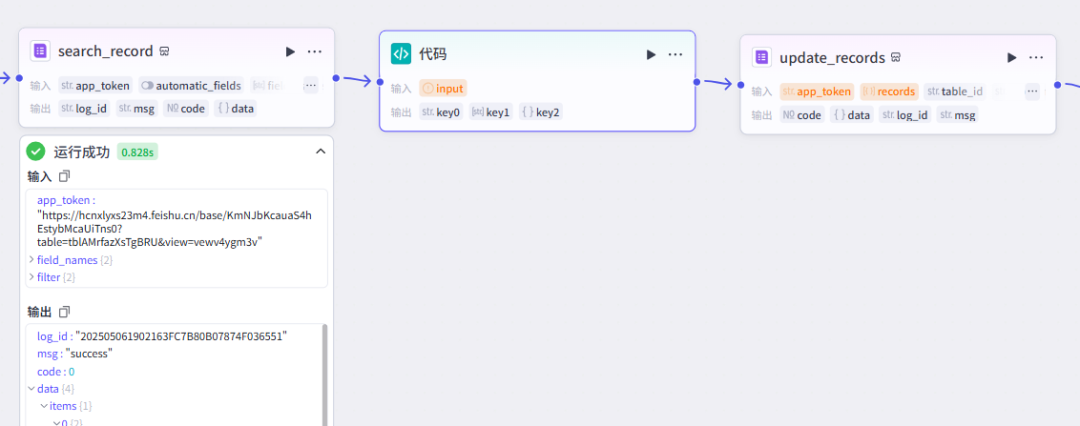Copy the 输出 output data
Viewport: 1080px width, 426px height.
click(x=64, y=312)
